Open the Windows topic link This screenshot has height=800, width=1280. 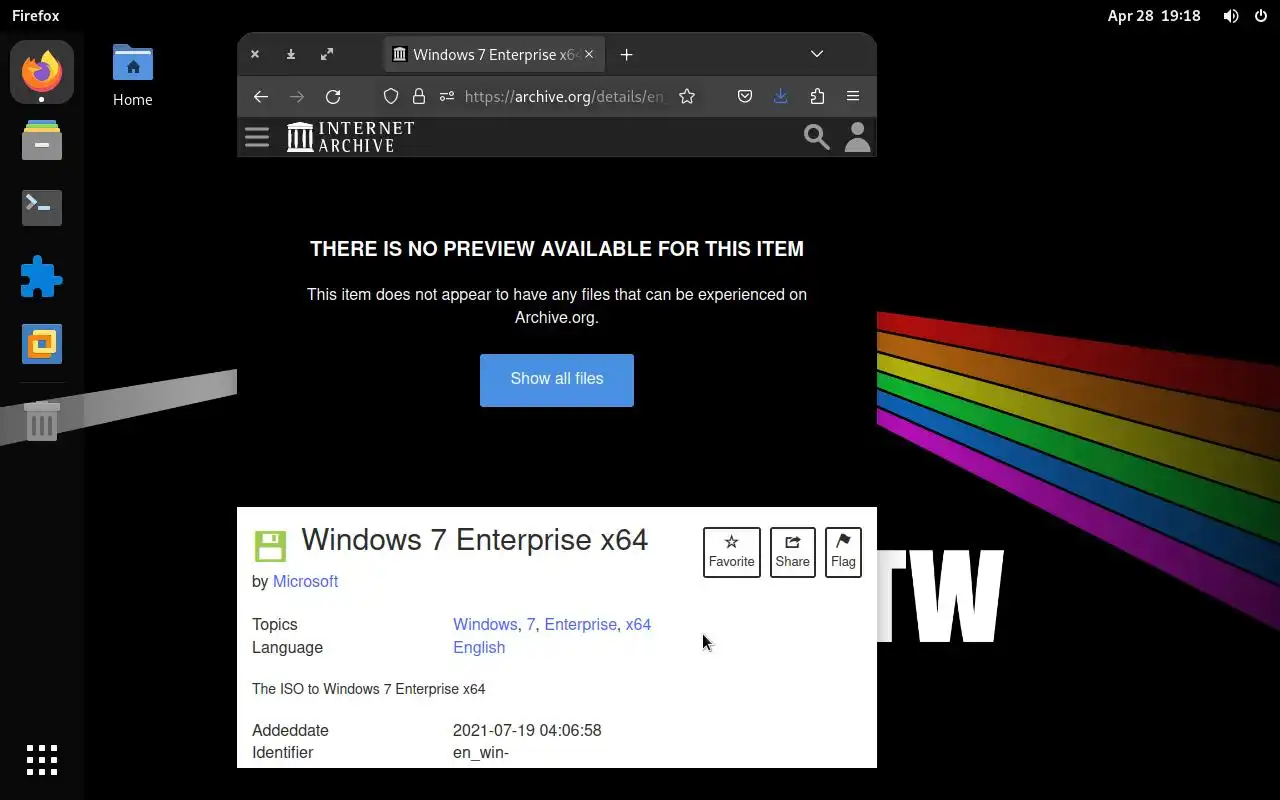pyautogui.click(x=485, y=624)
